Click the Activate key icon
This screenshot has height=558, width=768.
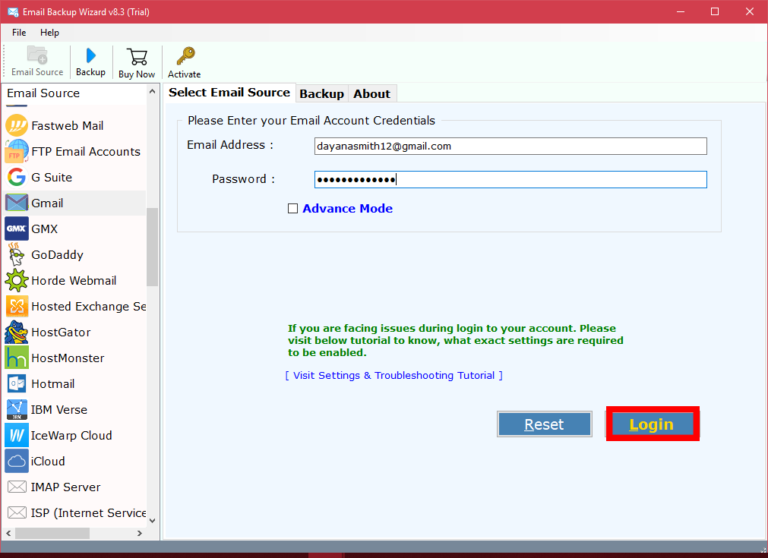click(186, 56)
